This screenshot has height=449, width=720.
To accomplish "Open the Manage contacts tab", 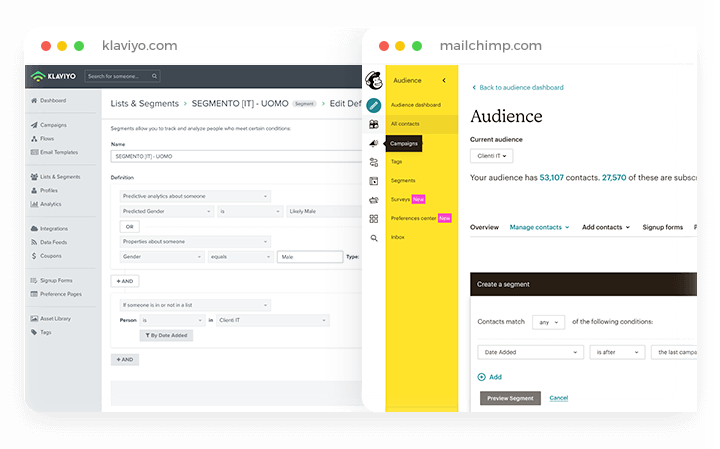I will (539, 227).
